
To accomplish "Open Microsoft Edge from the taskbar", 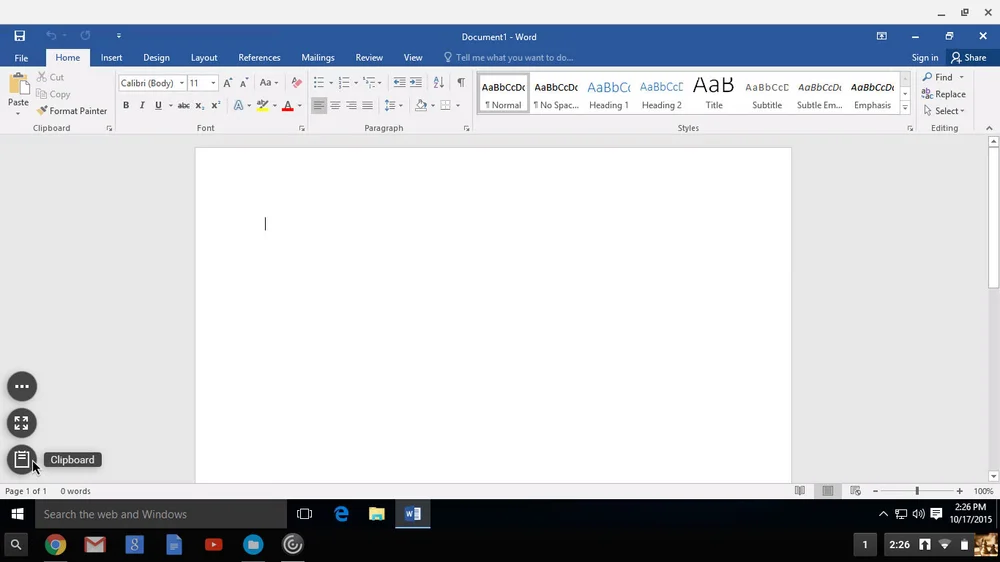I will [341, 514].
